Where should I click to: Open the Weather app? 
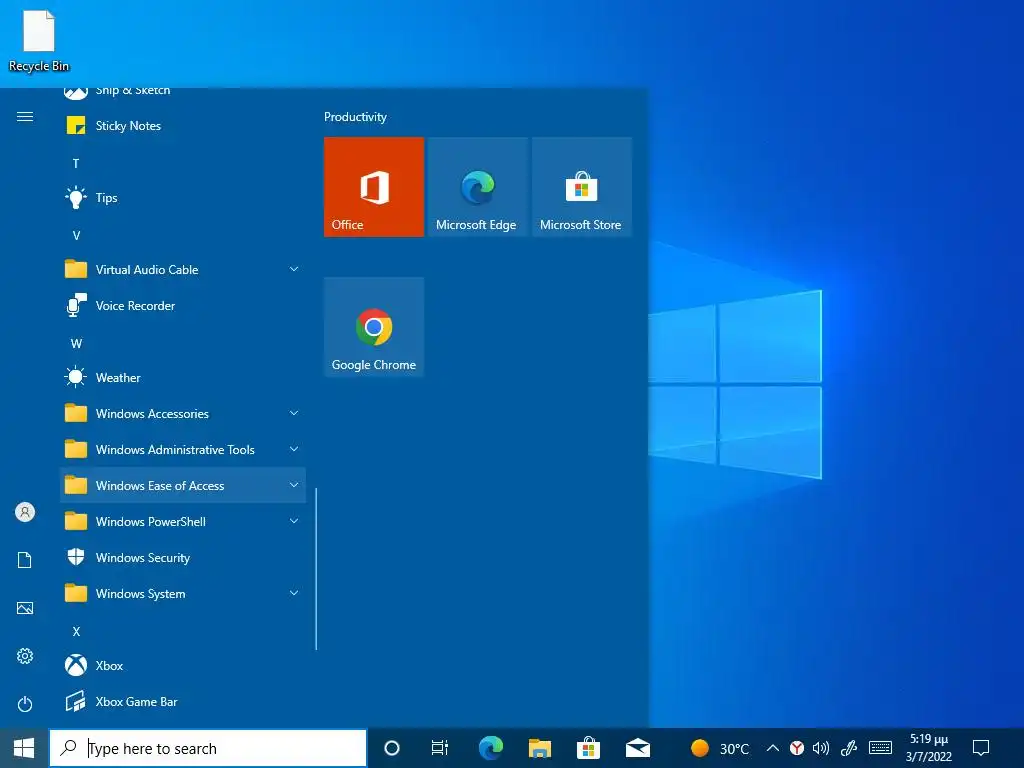coord(182,377)
